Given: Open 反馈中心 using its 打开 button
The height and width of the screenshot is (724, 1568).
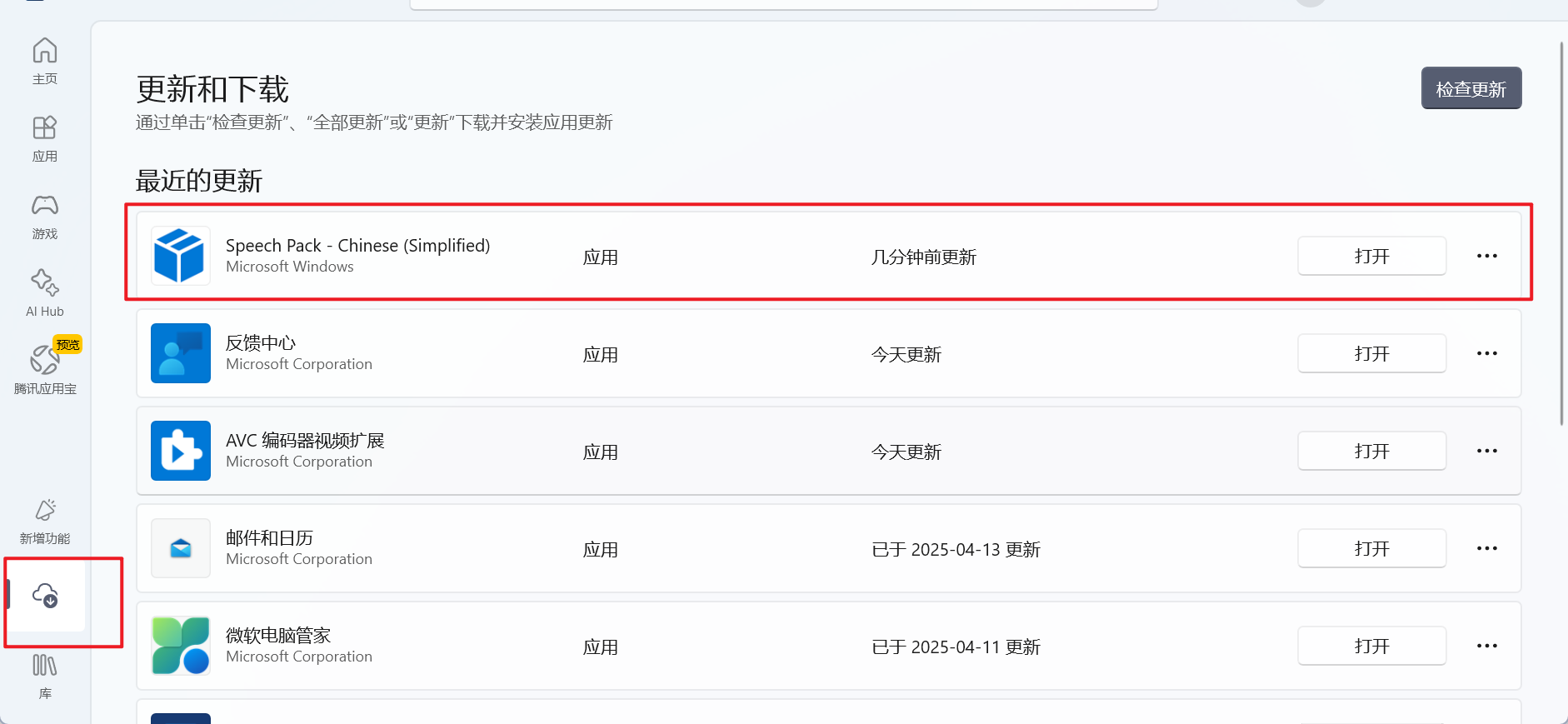Looking at the screenshot, I should tap(1371, 353).
